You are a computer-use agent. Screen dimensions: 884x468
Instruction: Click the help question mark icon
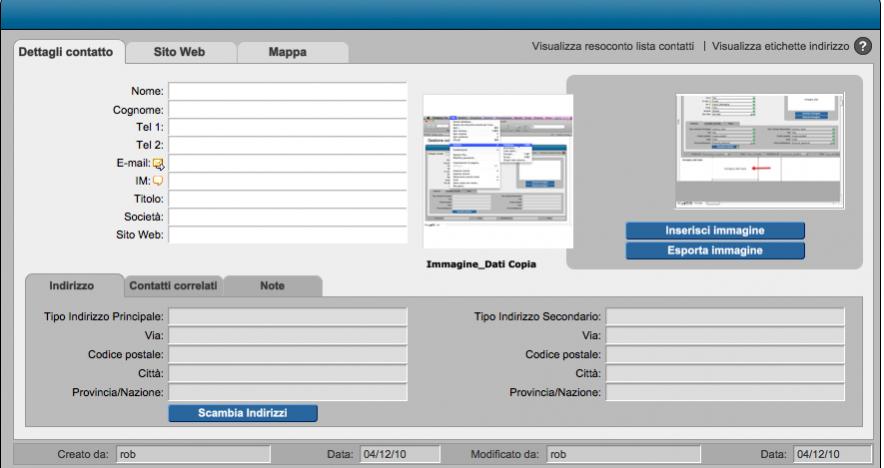(863, 48)
